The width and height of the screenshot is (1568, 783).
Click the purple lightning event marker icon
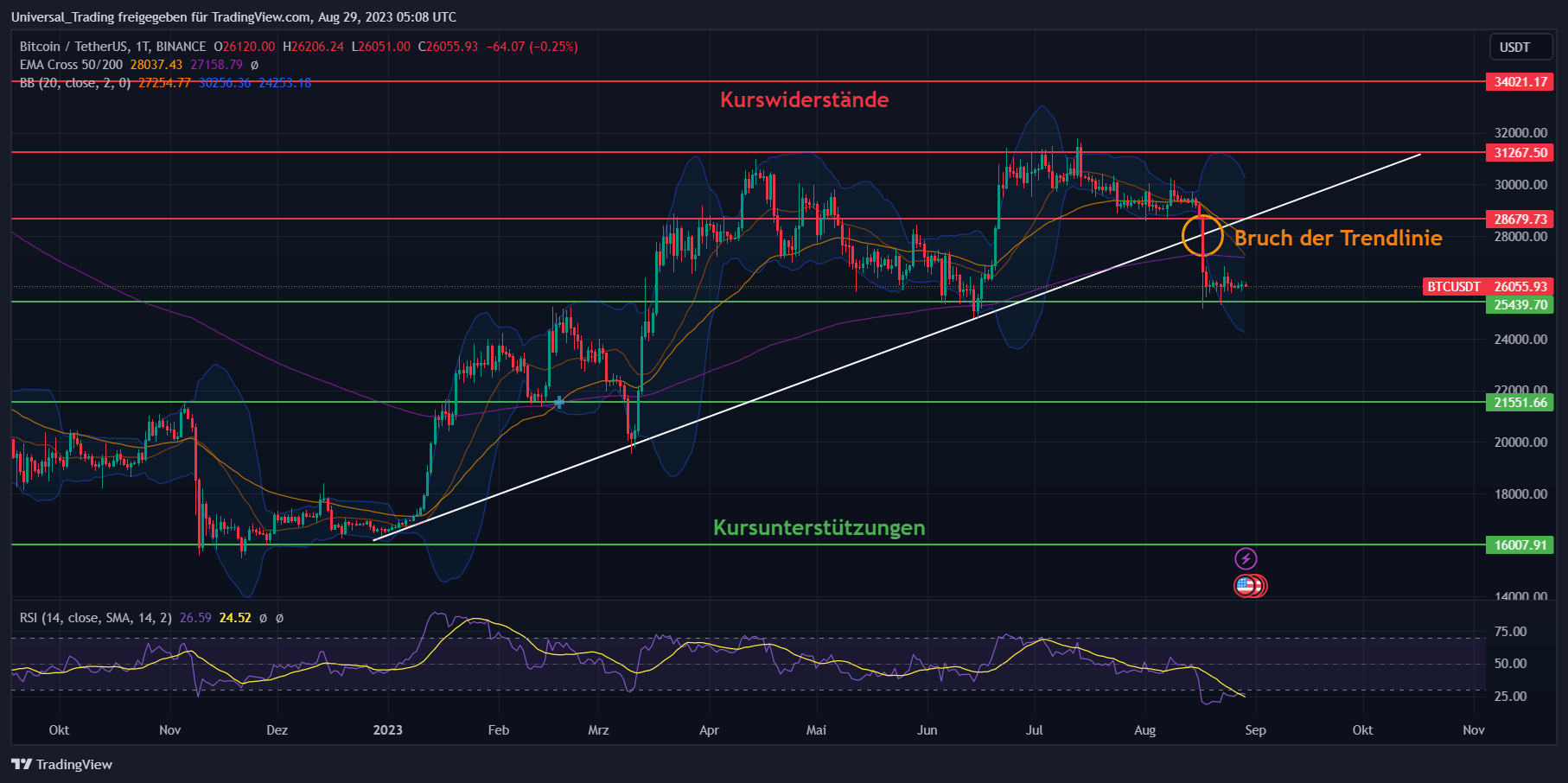coord(1245,557)
